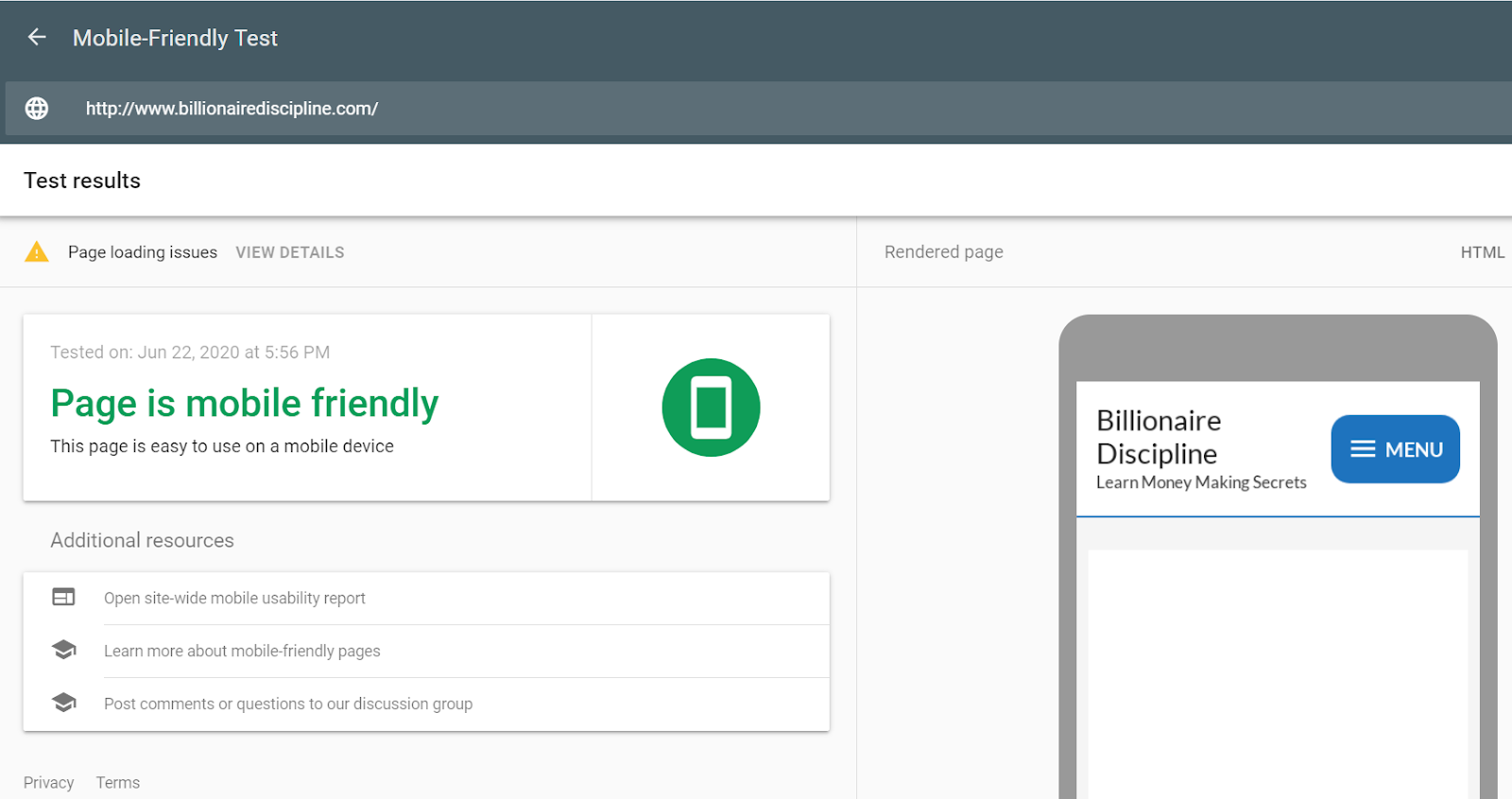This screenshot has height=799, width=1512.
Task: Open the Privacy link
Action: (x=49, y=783)
